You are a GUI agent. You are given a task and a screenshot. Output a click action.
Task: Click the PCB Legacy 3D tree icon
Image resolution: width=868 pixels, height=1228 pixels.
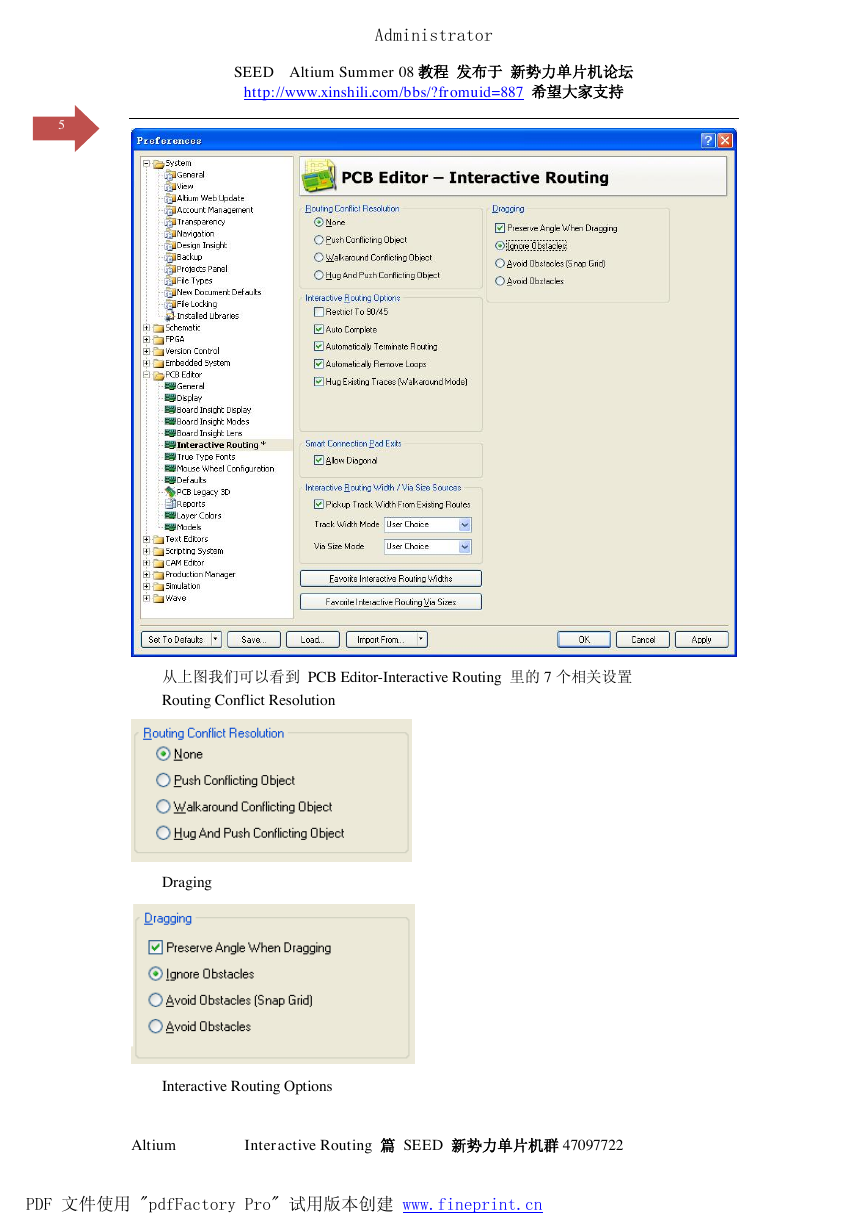pyautogui.click(x=170, y=492)
